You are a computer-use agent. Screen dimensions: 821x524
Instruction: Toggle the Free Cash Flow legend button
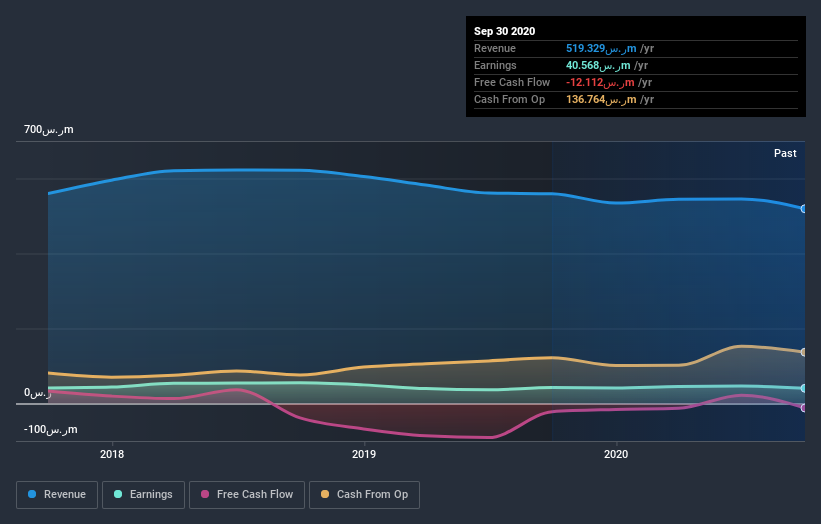click(x=247, y=495)
